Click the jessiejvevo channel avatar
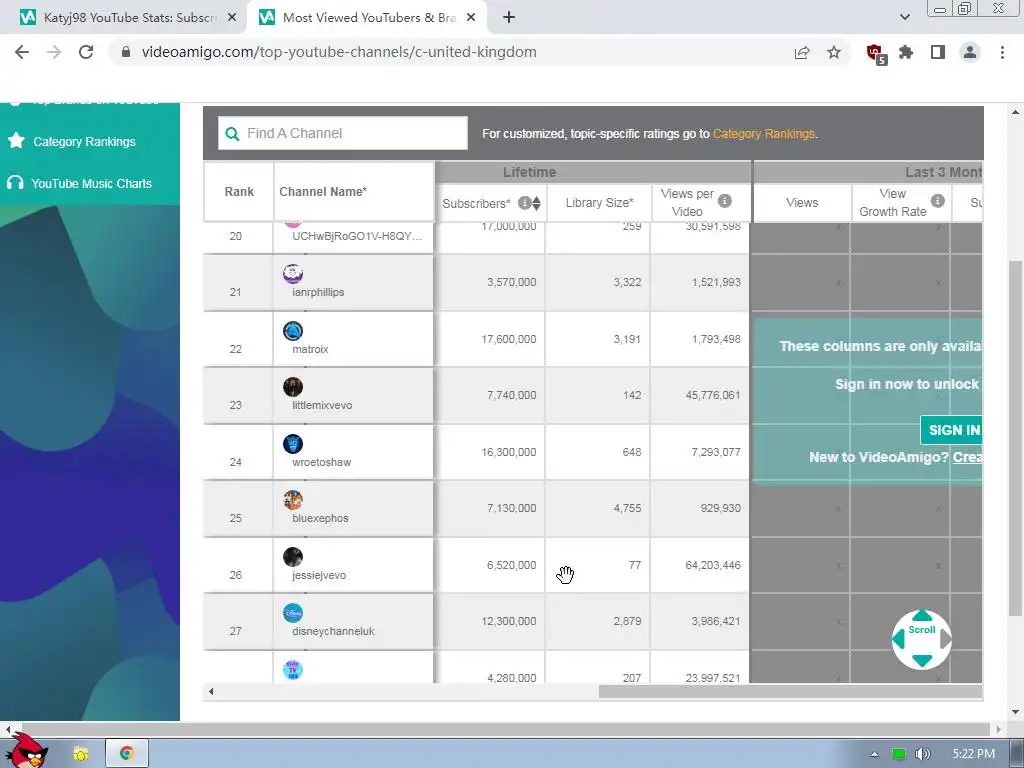This screenshot has height=768, width=1024. pyautogui.click(x=293, y=556)
